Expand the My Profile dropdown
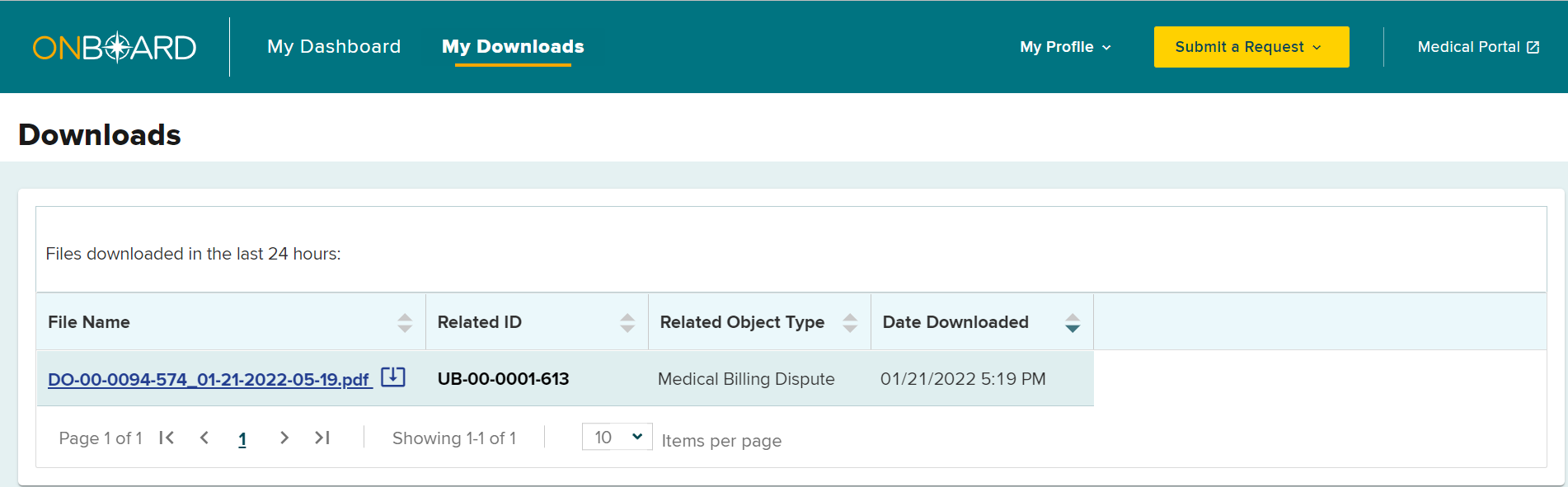The width and height of the screenshot is (1568, 487). pos(1065,47)
